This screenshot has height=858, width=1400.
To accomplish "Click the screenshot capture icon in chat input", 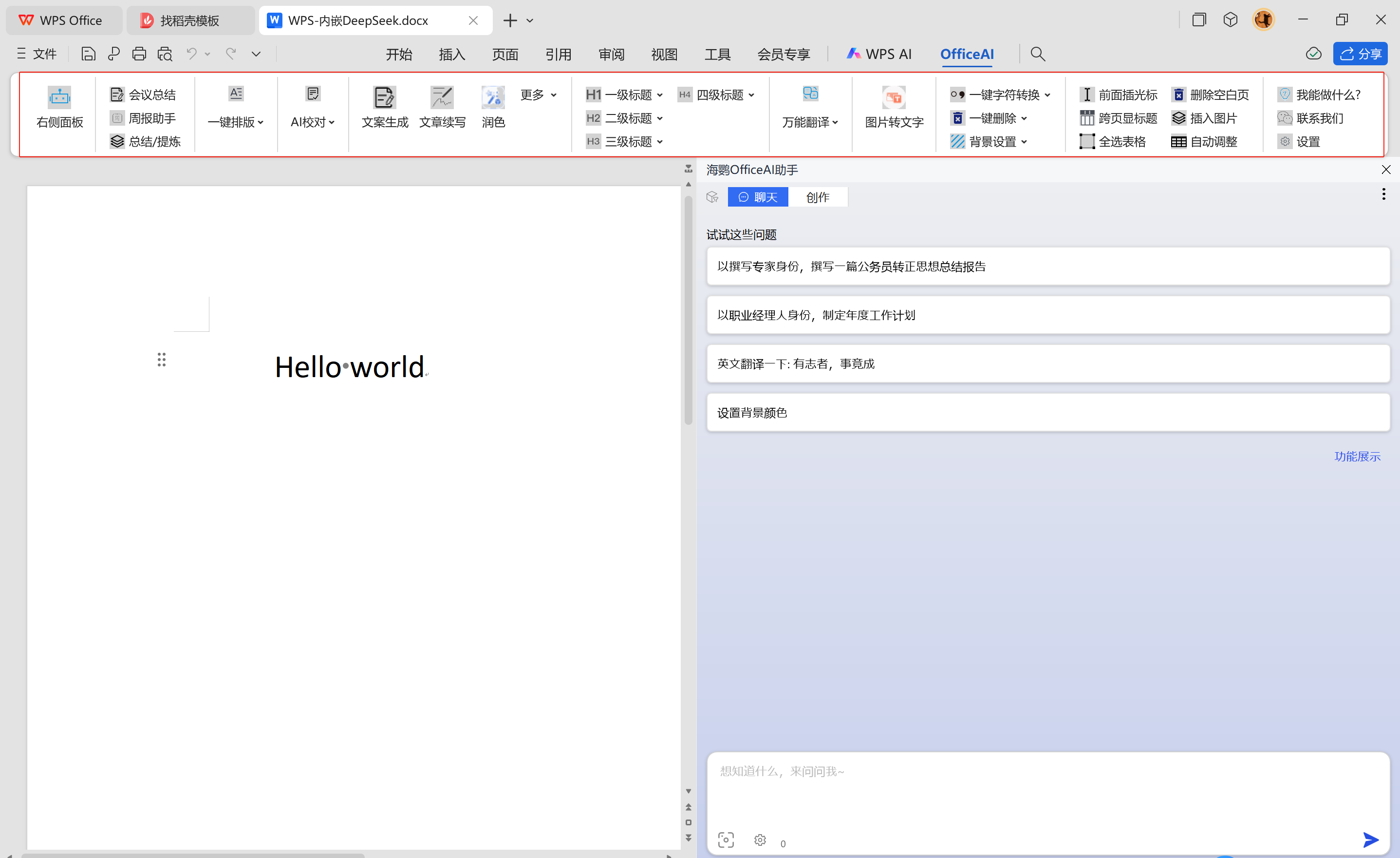I will point(726,840).
